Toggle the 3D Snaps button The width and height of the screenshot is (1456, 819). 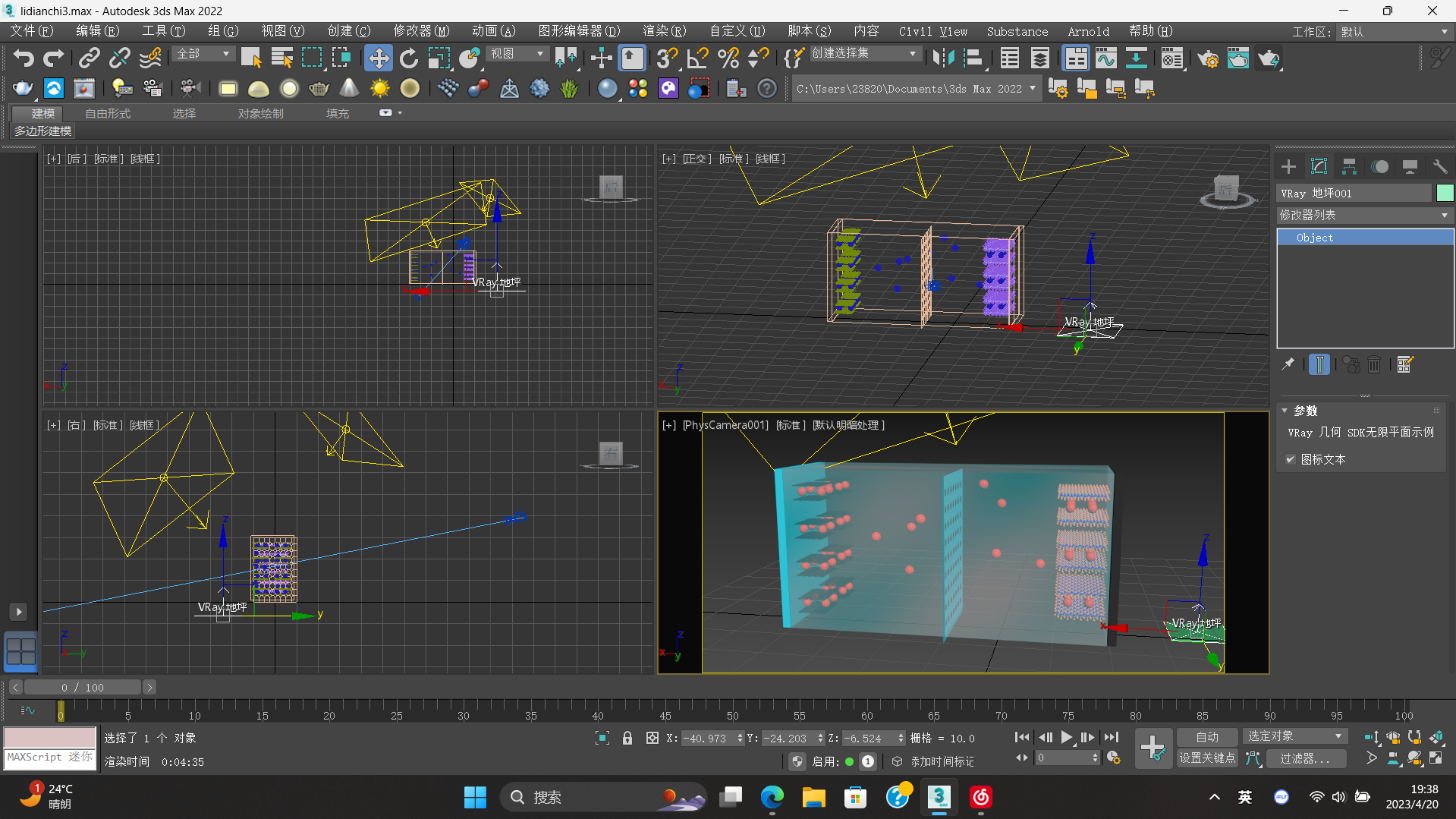pyautogui.click(x=667, y=58)
